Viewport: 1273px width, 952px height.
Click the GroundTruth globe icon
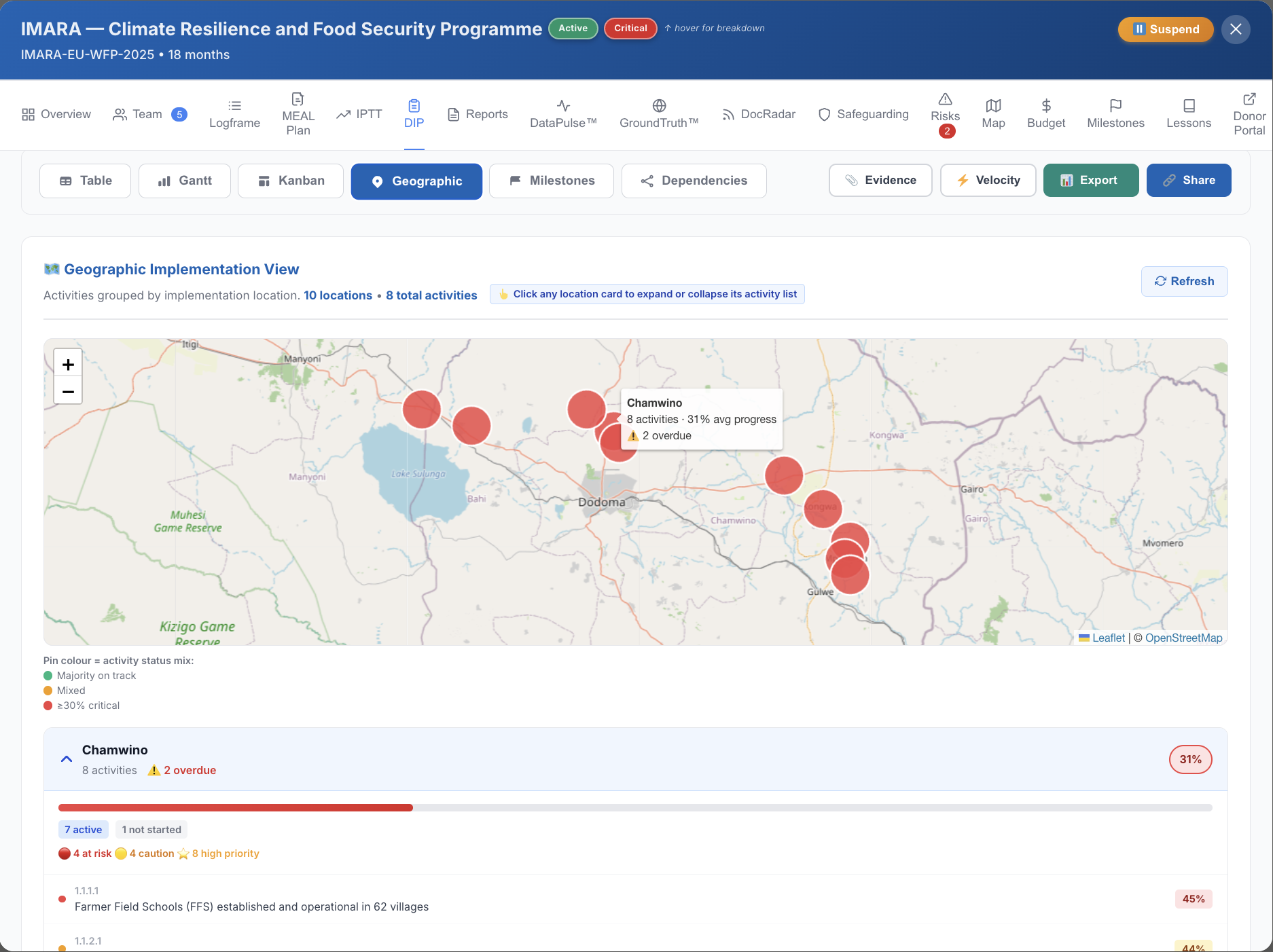tap(659, 106)
